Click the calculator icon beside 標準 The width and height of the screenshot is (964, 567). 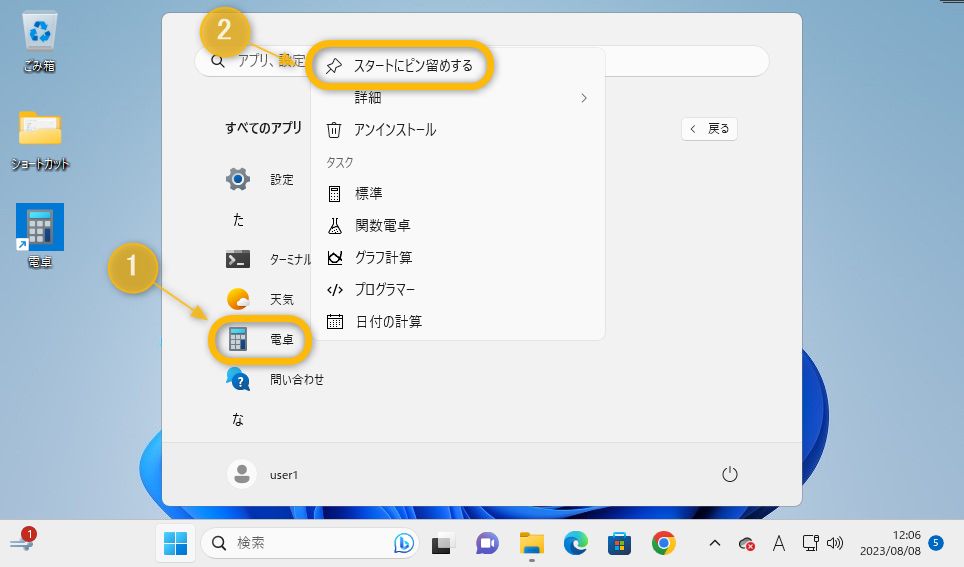pos(334,194)
